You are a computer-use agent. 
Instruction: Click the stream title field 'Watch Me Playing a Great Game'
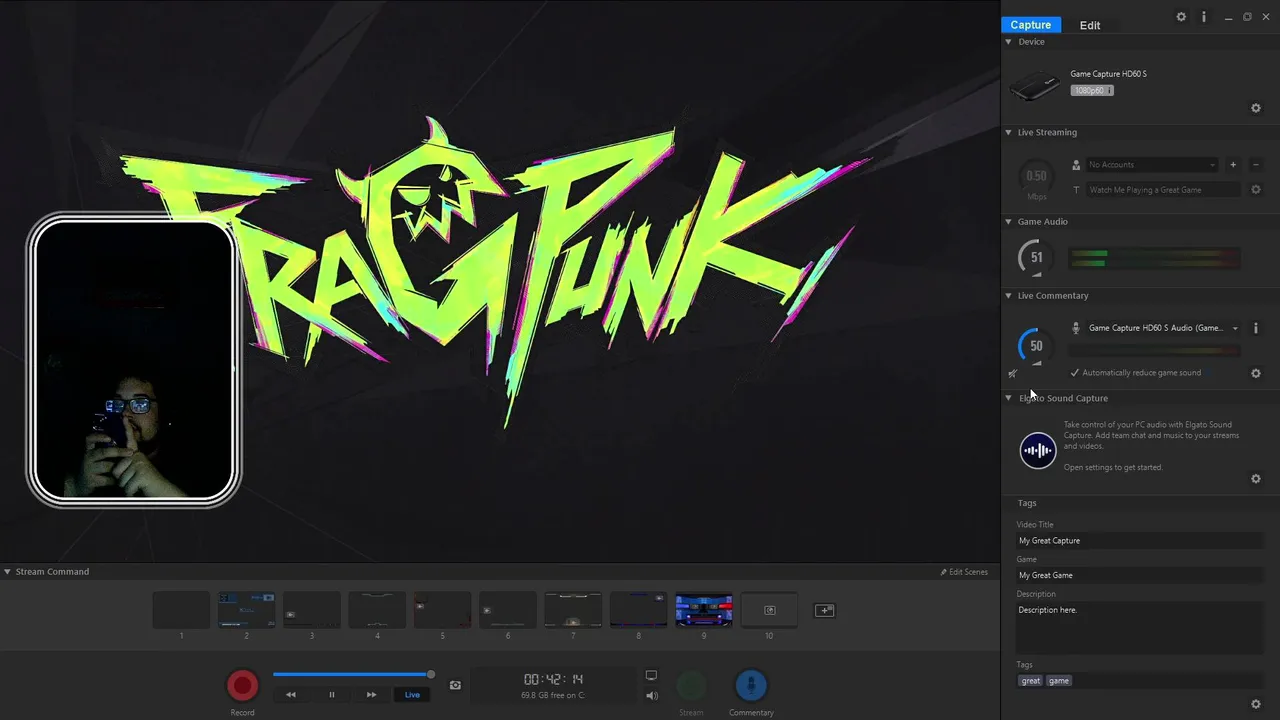(1164, 190)
